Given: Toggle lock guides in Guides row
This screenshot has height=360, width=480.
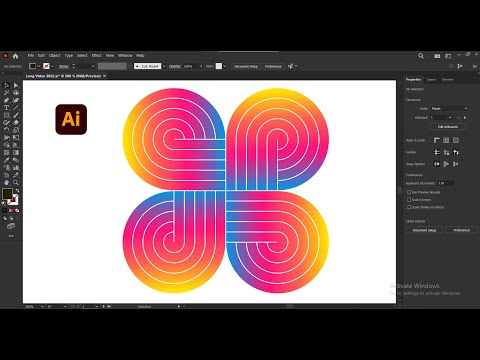Looking at the screenshot, I should [446, 152].
